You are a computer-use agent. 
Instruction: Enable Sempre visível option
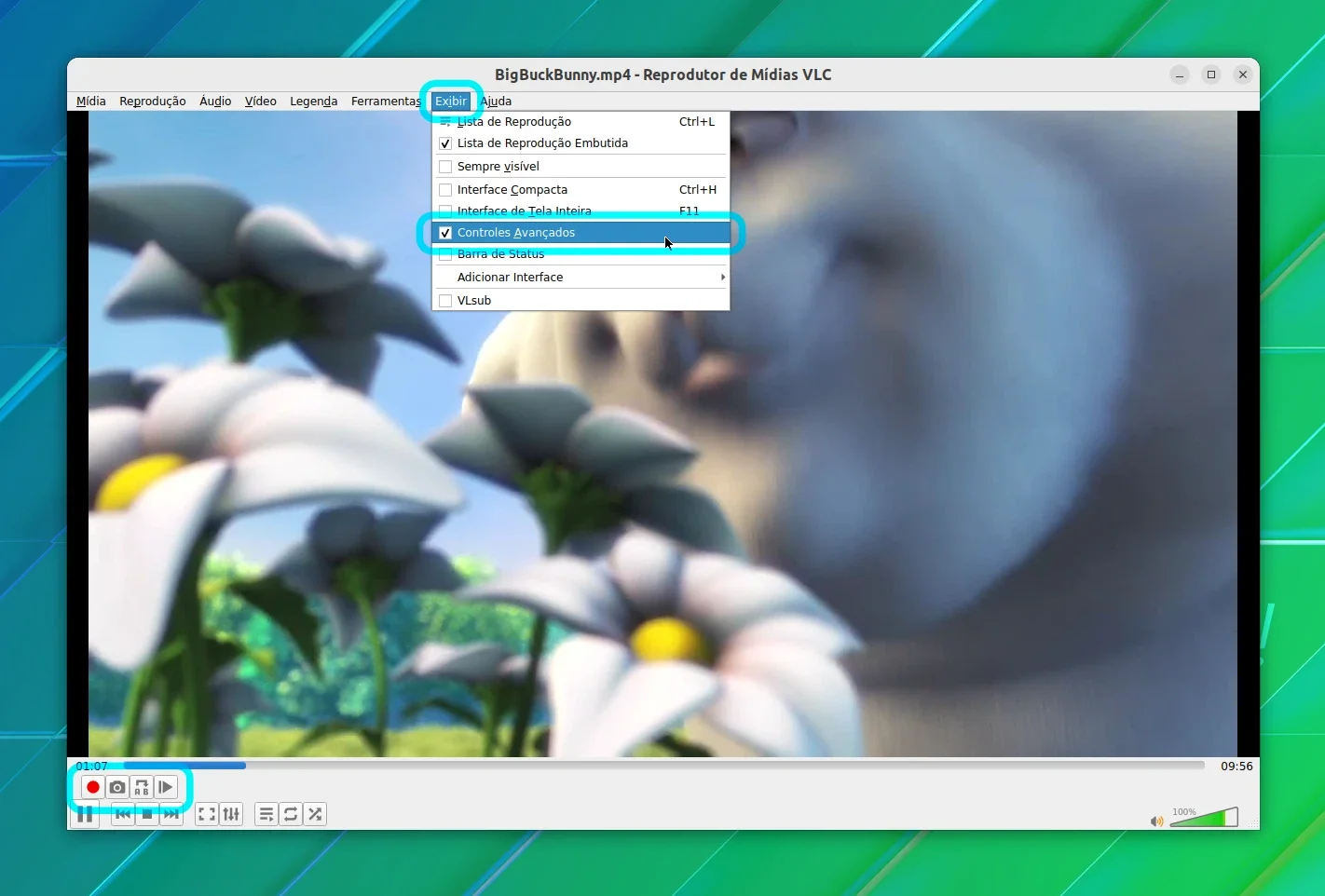tap(581, 167)
